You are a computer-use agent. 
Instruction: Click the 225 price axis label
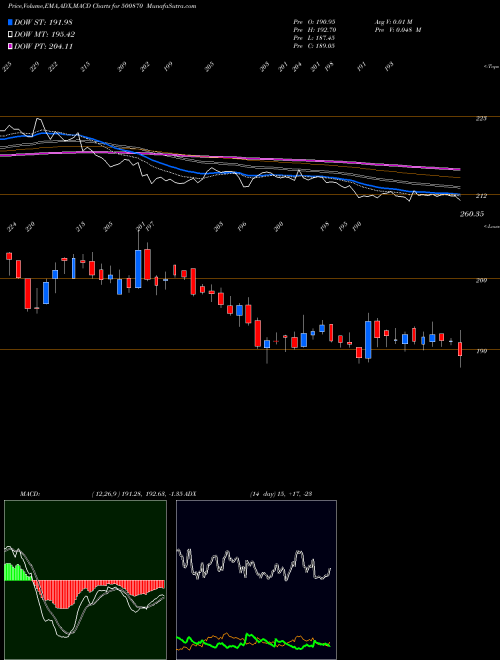[x=481, y=119]
